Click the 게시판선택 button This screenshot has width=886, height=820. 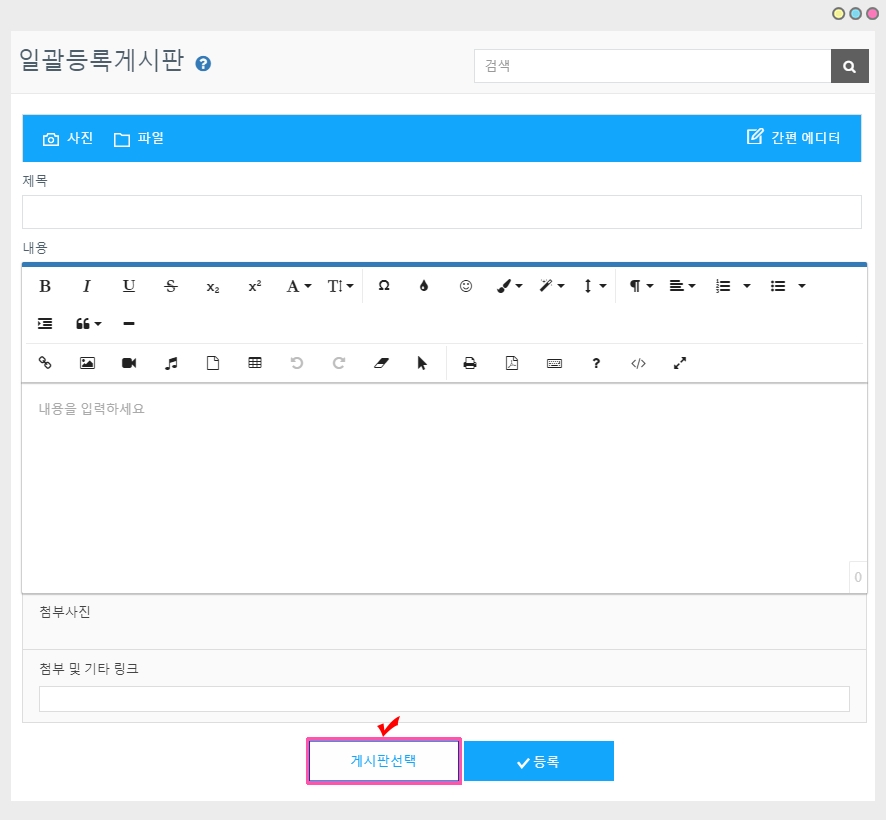pyautogui.click(x=383, y=761)
